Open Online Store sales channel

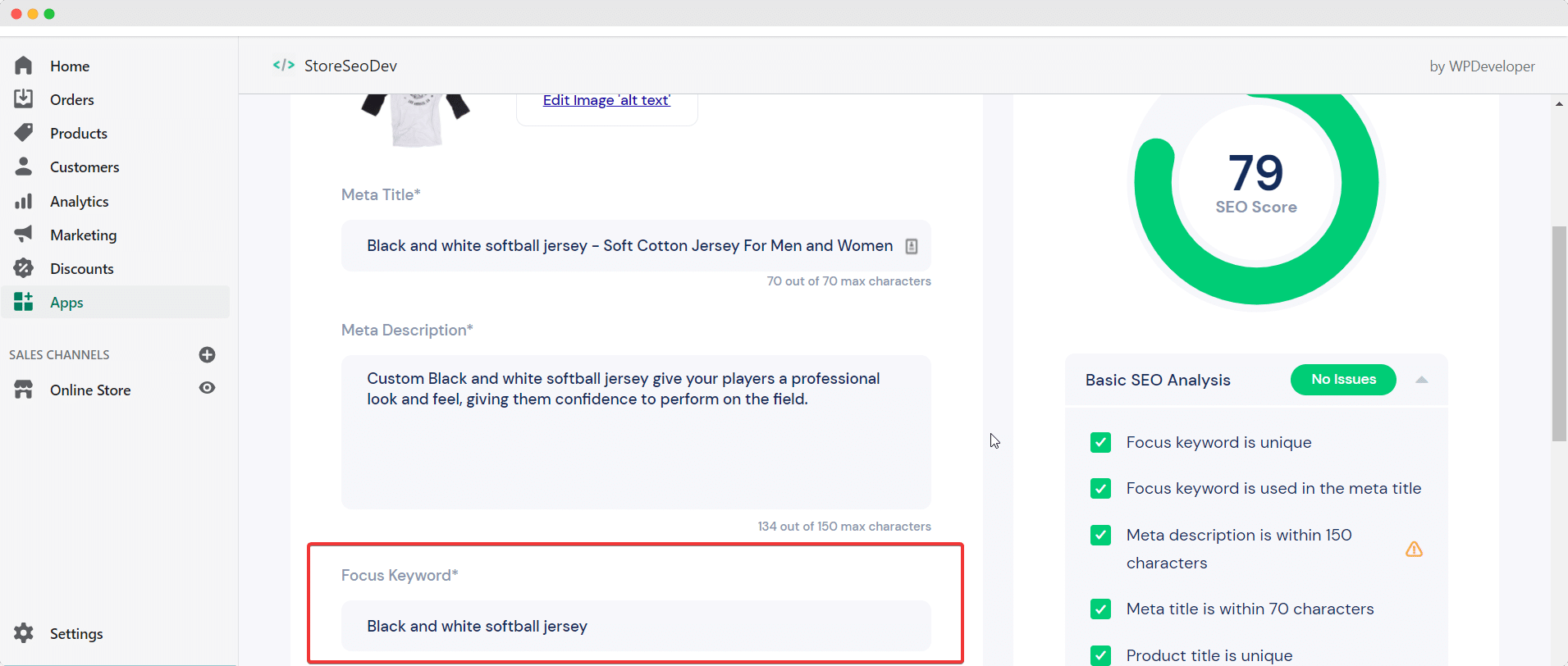pos(90,390)
